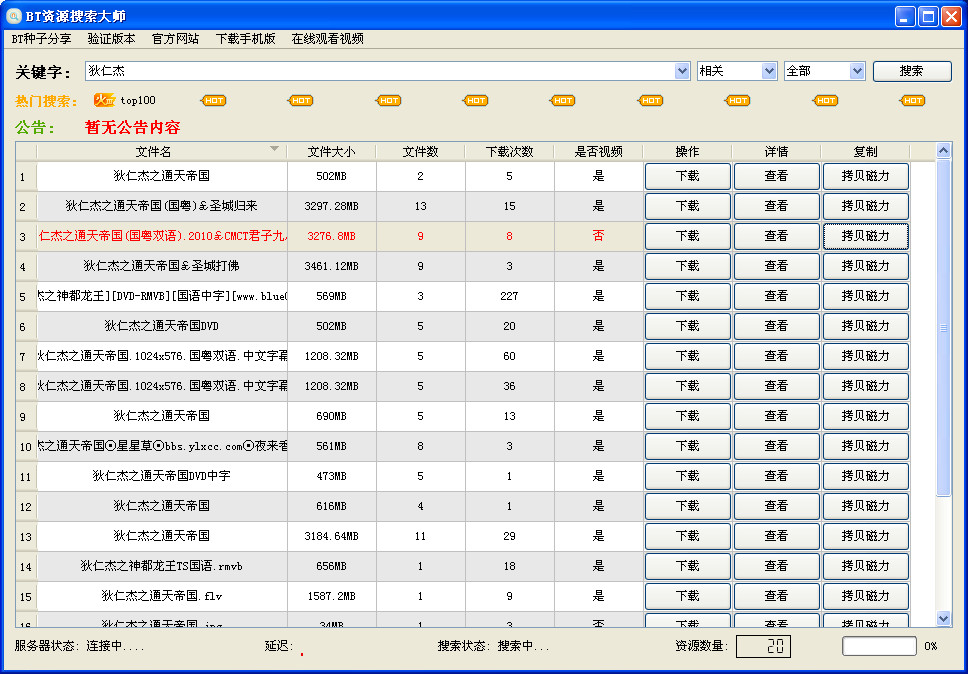968x674 pixels.
Task: Open the BT种子分享 menu
Action: click(x=39, y=39)
